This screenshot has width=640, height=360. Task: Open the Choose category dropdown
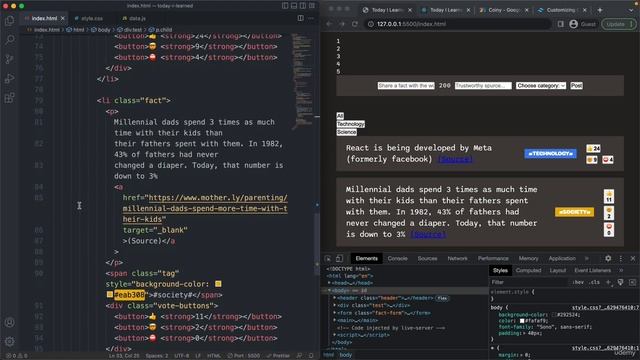point(541,86)
